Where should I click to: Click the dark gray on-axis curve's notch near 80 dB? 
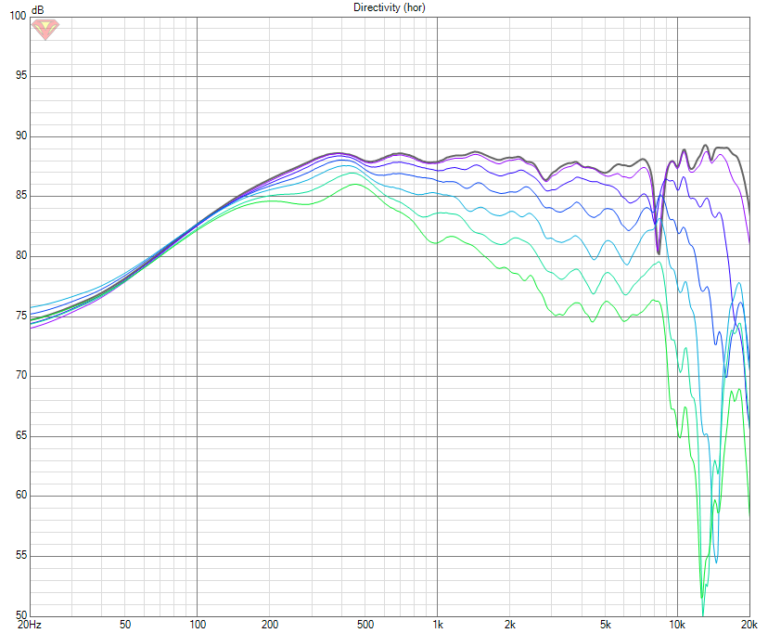click(x=659, y=252)
